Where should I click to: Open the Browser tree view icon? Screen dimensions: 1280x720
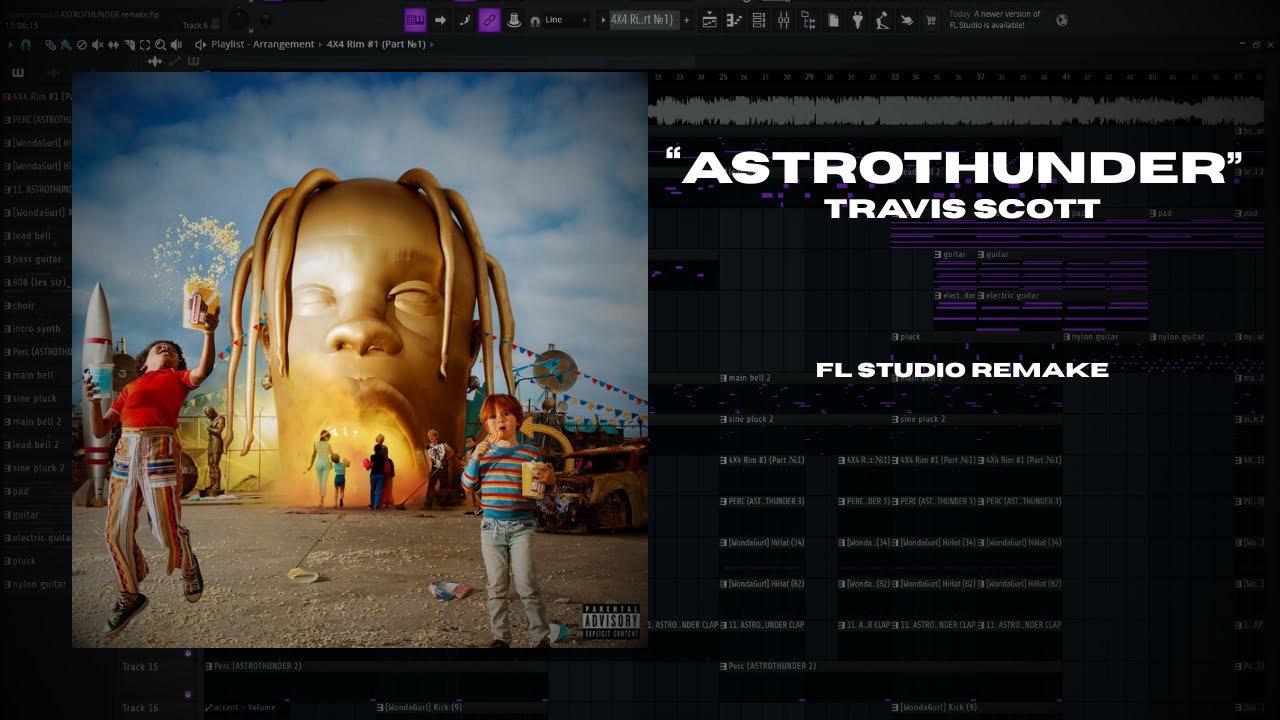click(x=808, y=20)
